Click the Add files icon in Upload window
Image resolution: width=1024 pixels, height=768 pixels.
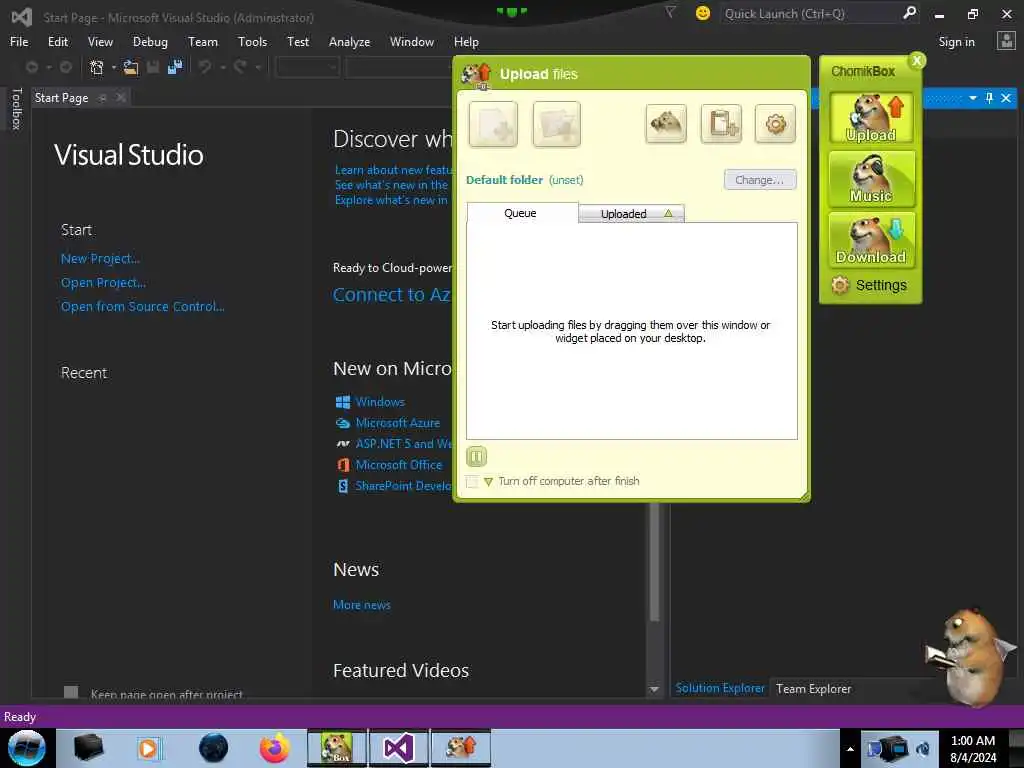pyautogui.click(x=493, y=123)
